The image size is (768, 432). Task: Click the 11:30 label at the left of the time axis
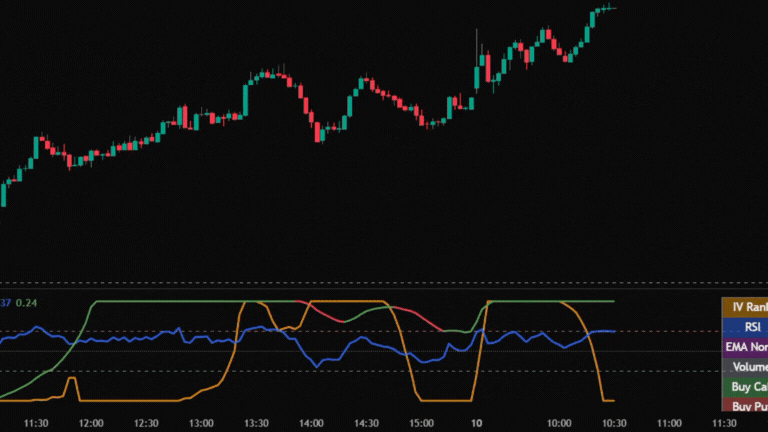(36, 423)
